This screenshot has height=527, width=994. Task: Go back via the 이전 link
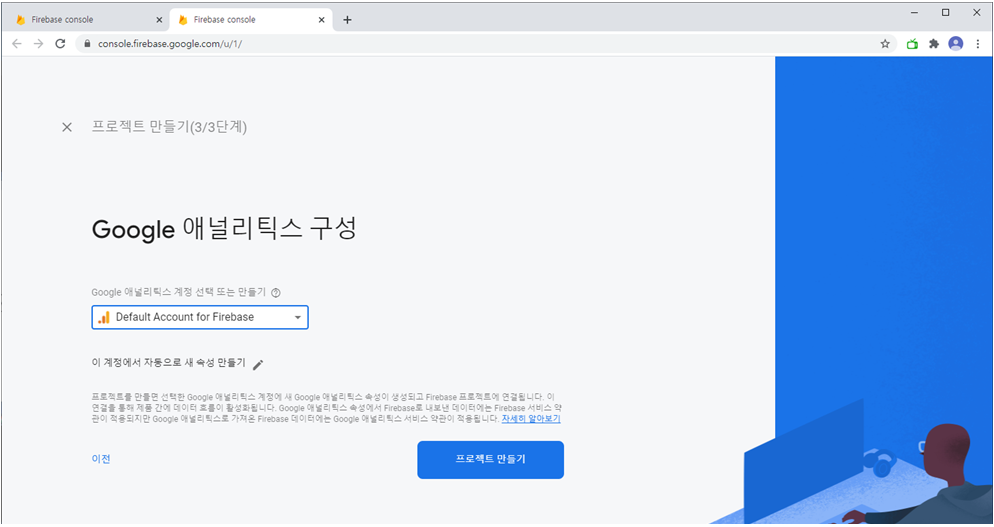(101, 459)
